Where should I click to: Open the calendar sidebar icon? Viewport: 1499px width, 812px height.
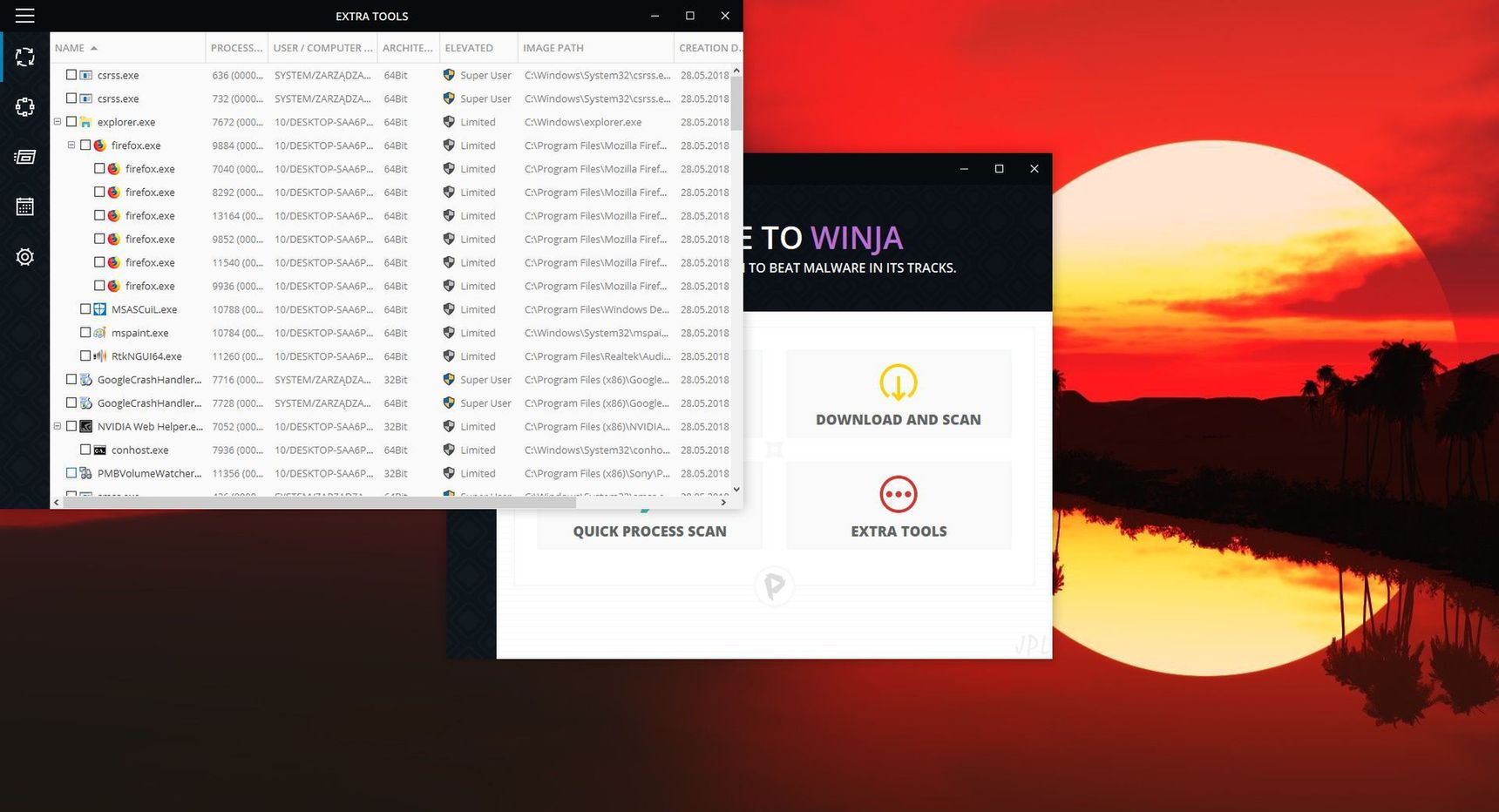tap(25, 206)
